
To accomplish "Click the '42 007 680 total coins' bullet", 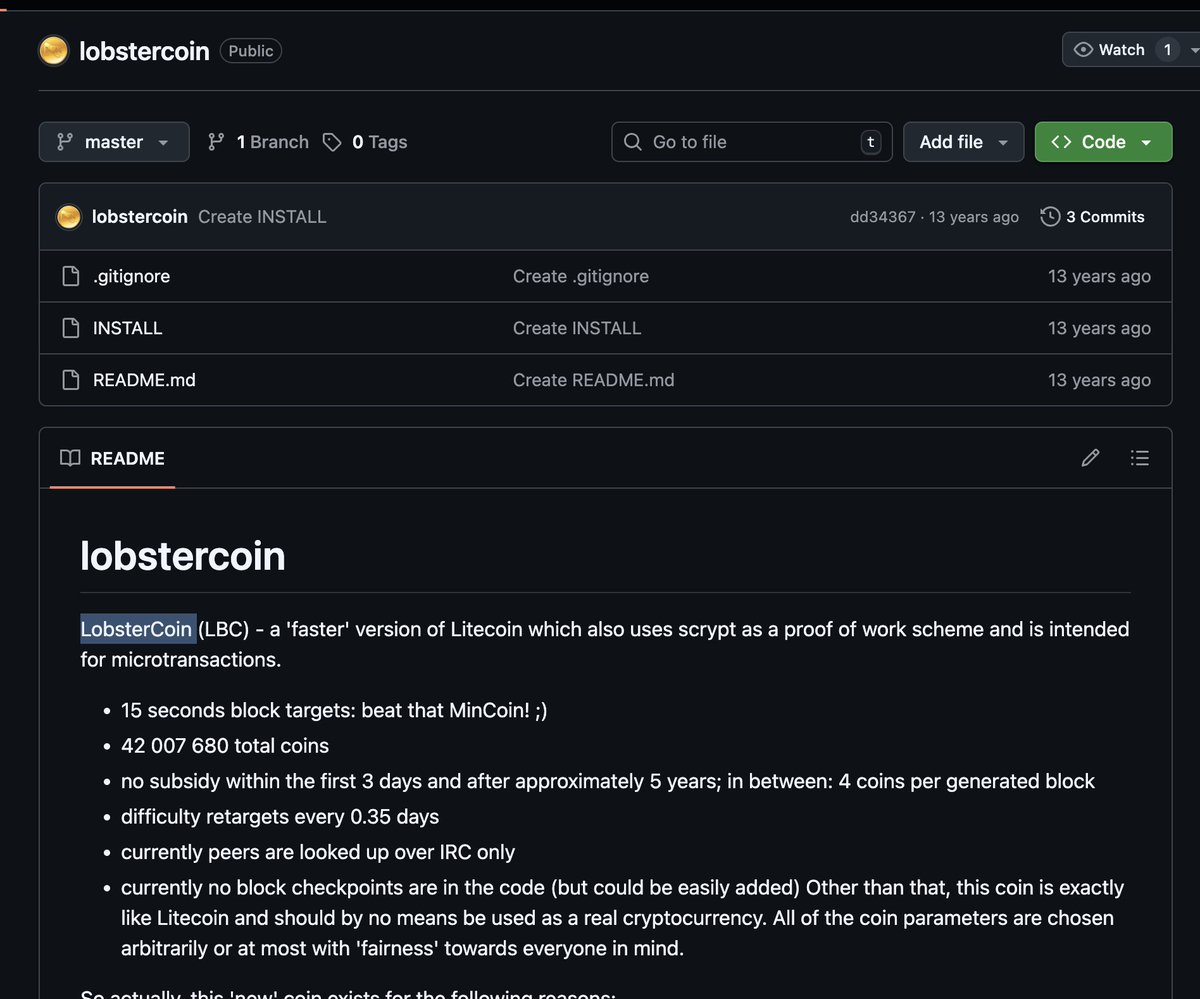I will [x=225, y=746].
